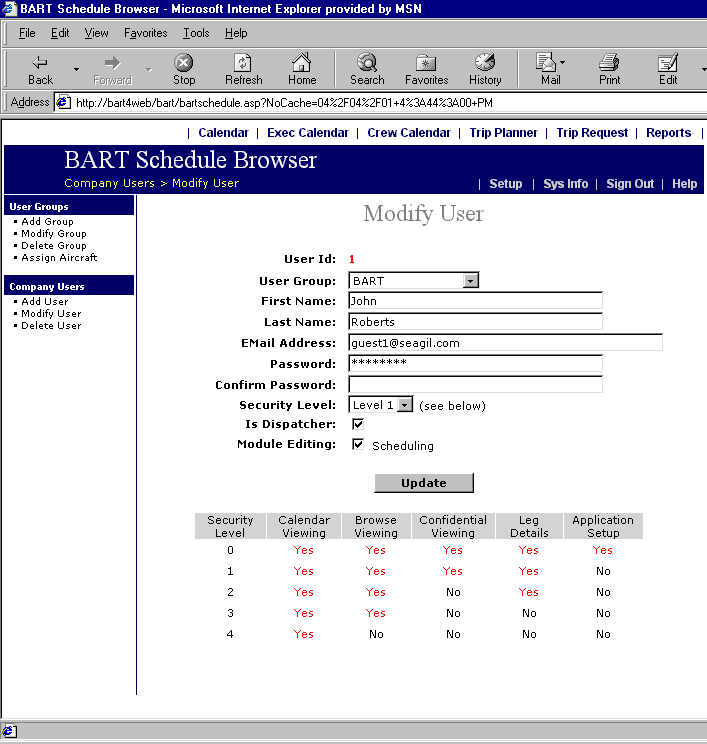The width and height of the screenshot is (707, 744).
Task: Click the First Name field
Action: point(475,301)
